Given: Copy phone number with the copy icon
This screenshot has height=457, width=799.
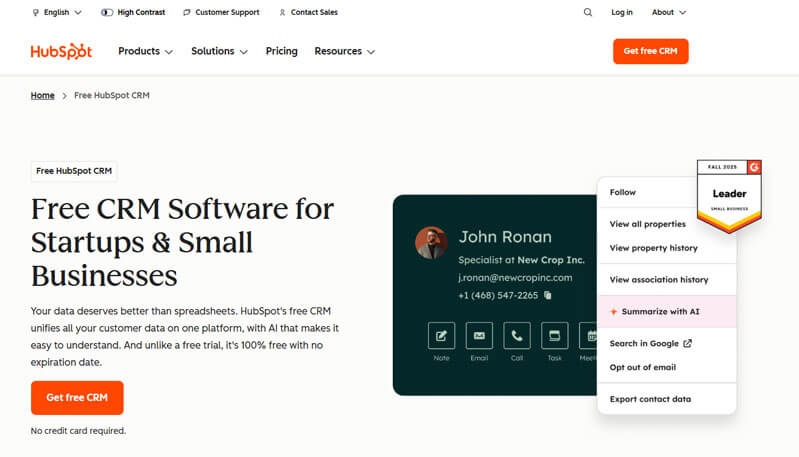Looking at the screenshot, I should point(548,295).
